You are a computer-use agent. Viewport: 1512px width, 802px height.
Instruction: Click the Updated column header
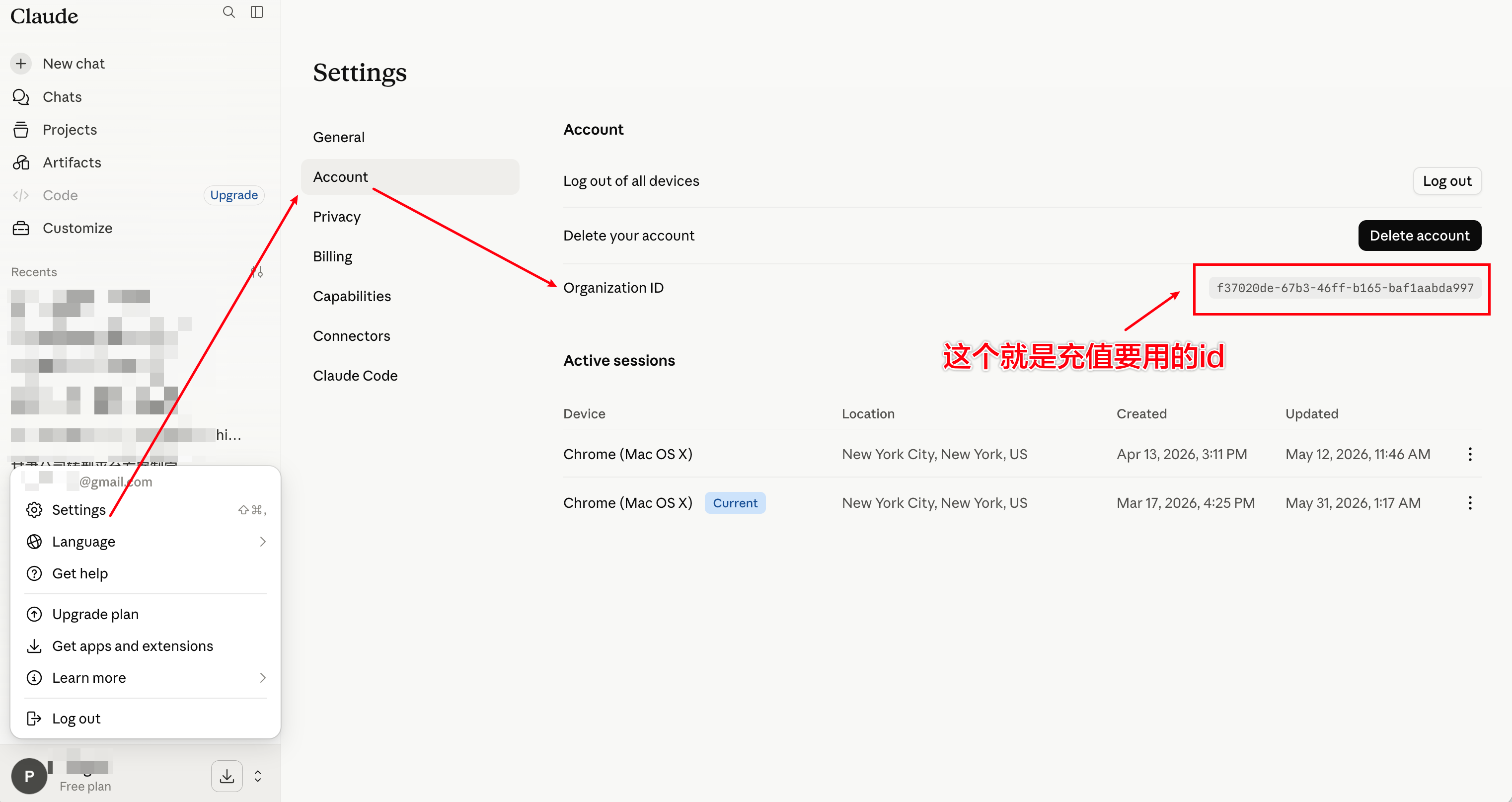1312,414
